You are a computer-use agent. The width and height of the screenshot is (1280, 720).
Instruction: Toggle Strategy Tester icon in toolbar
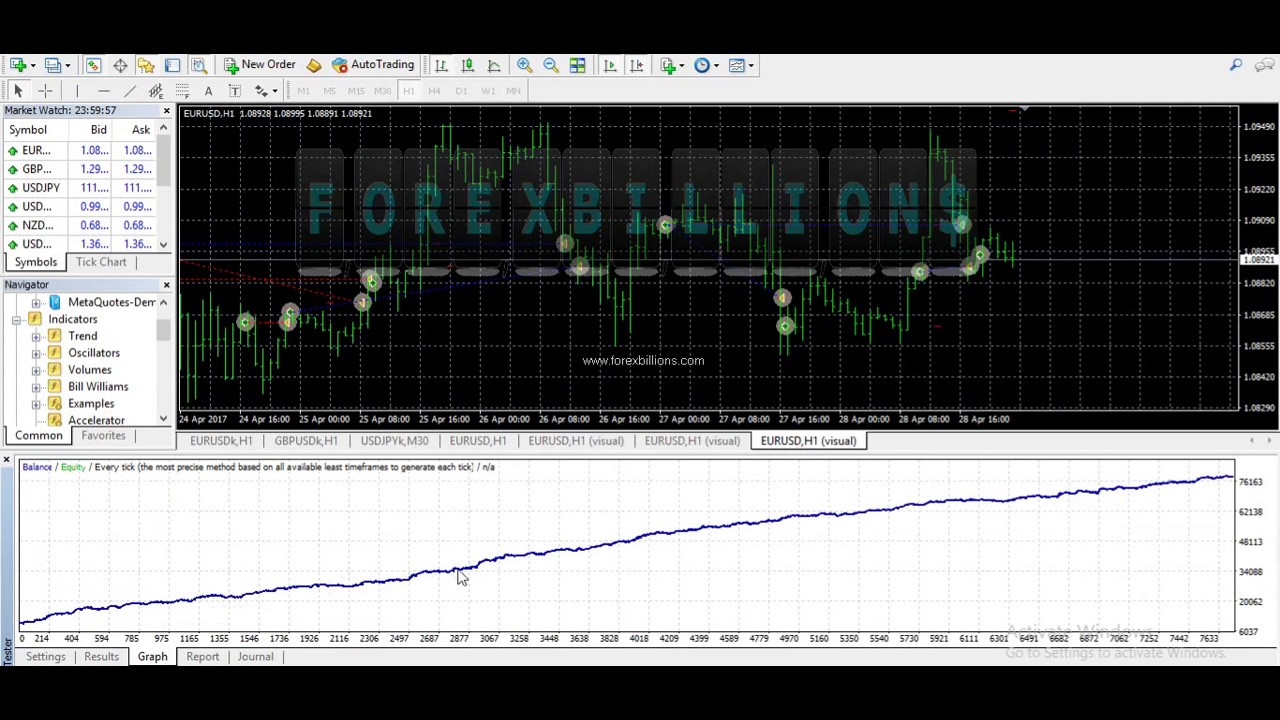click(199, 65)
